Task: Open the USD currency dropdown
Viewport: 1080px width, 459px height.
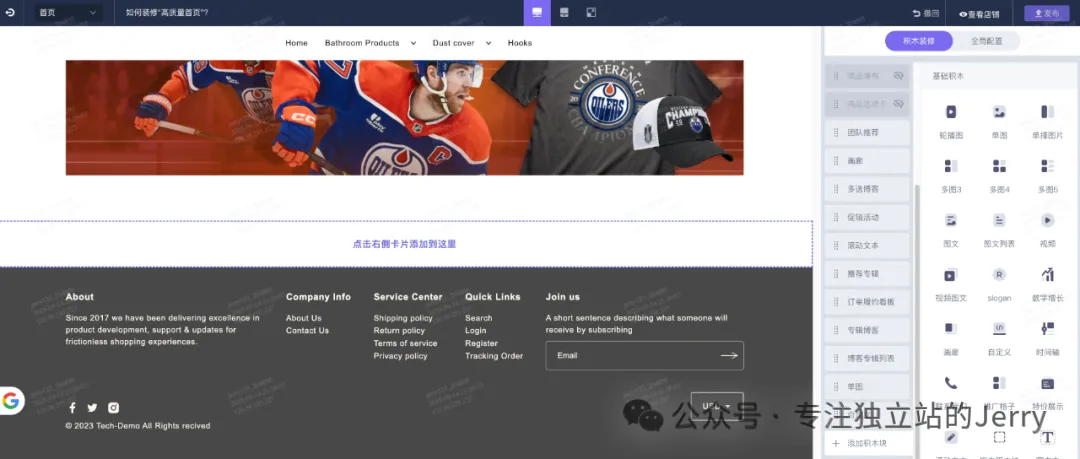Action: click(x=716, y=406)
